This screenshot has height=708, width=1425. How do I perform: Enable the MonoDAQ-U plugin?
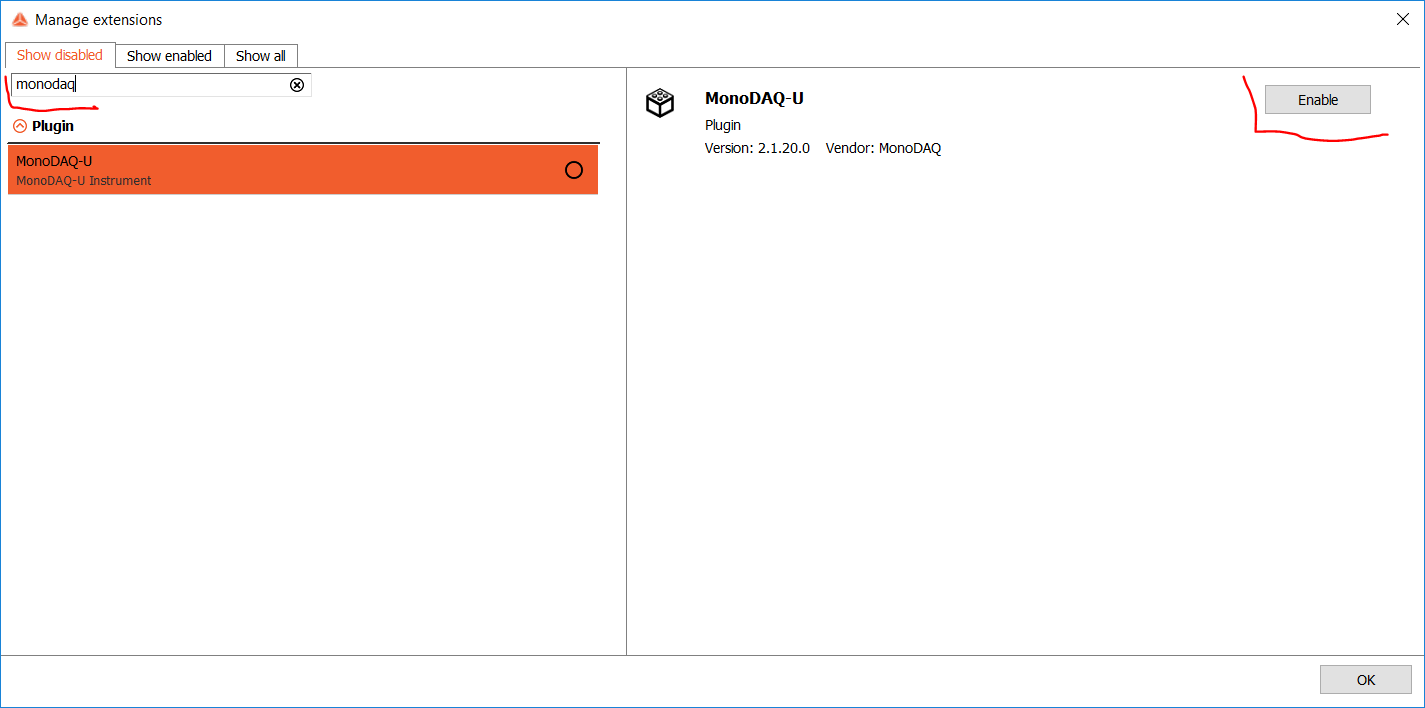[x=1317, y=100]
